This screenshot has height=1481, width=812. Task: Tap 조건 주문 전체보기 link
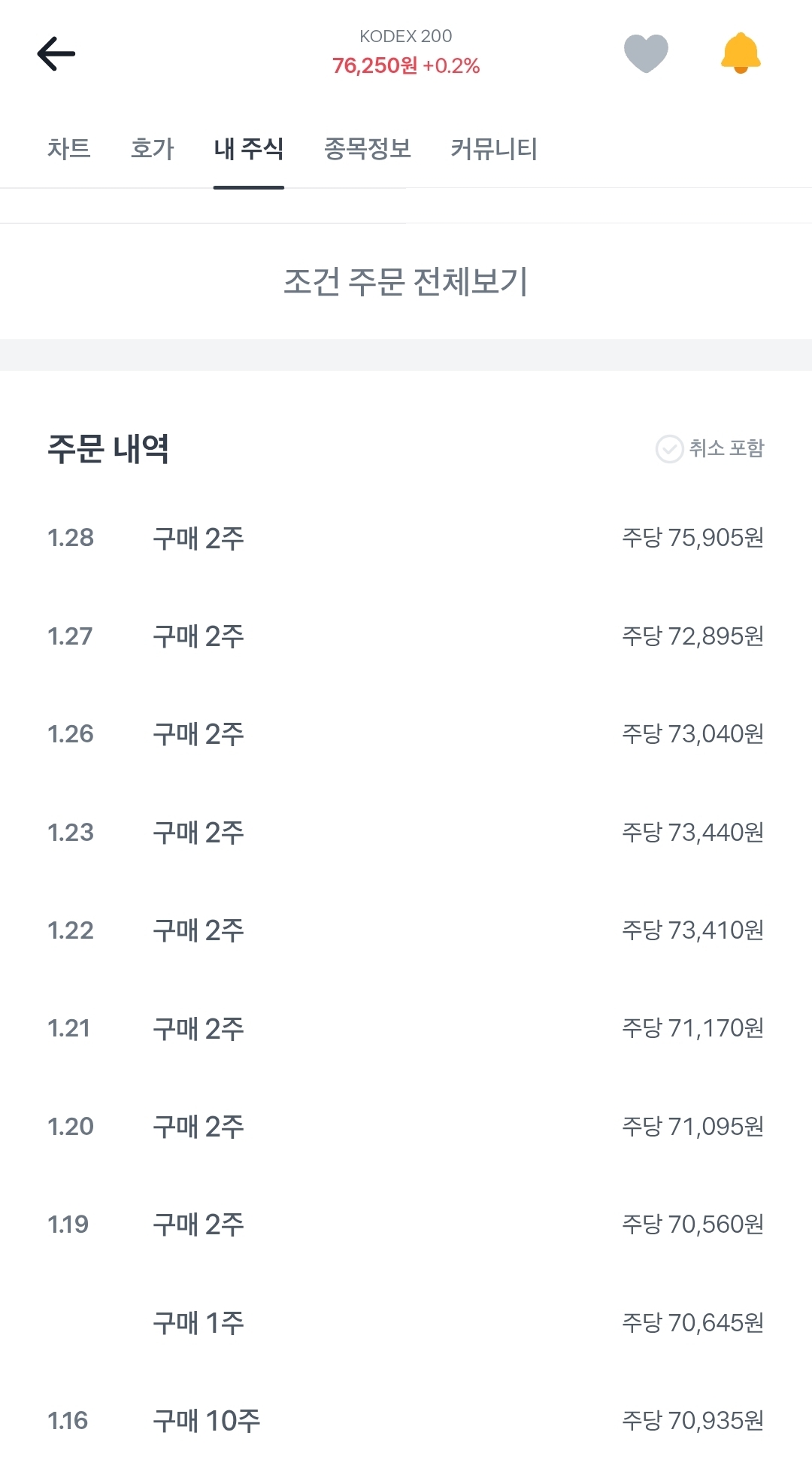406,282
